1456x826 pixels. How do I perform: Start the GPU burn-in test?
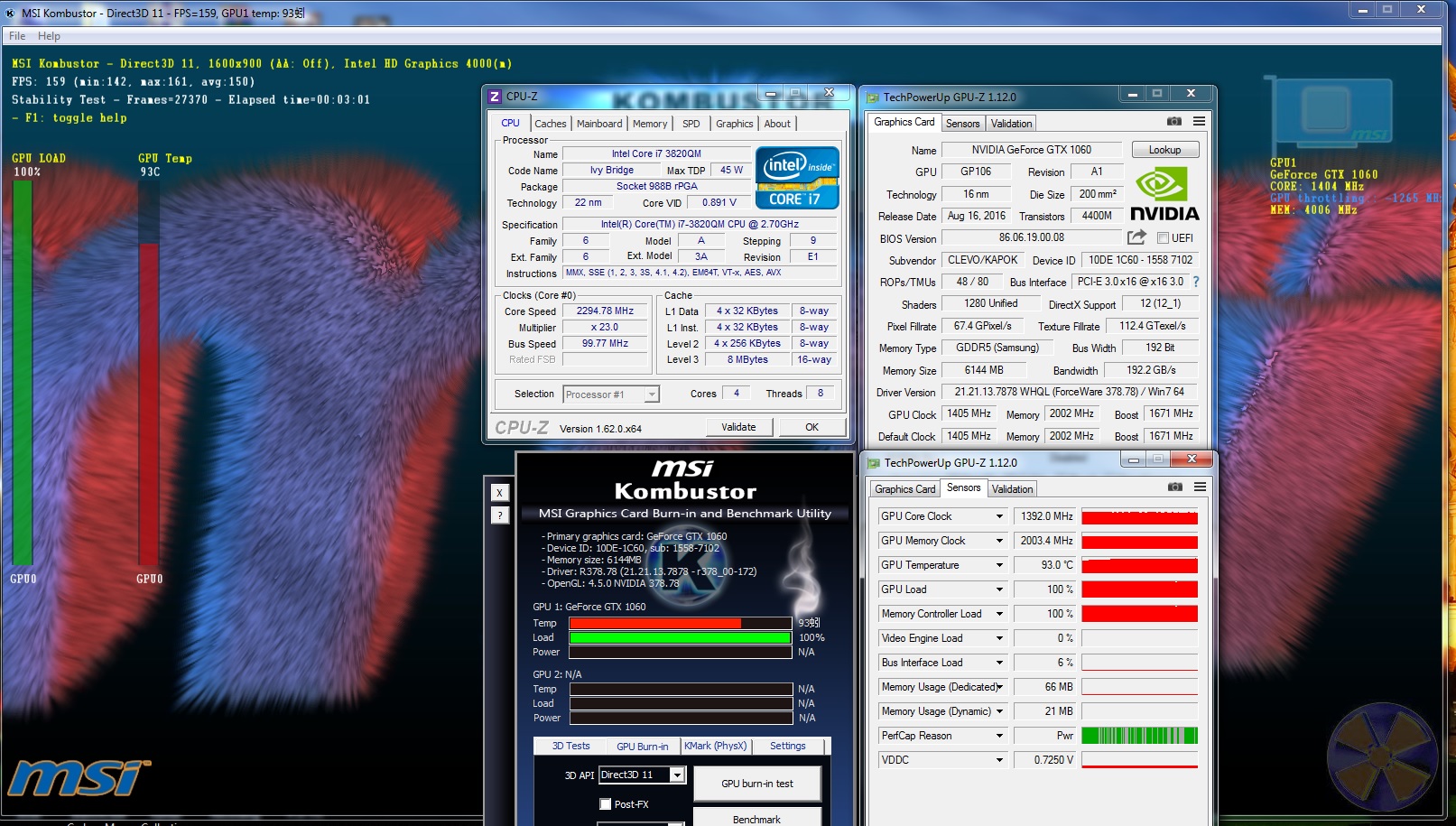pos(757,784)
